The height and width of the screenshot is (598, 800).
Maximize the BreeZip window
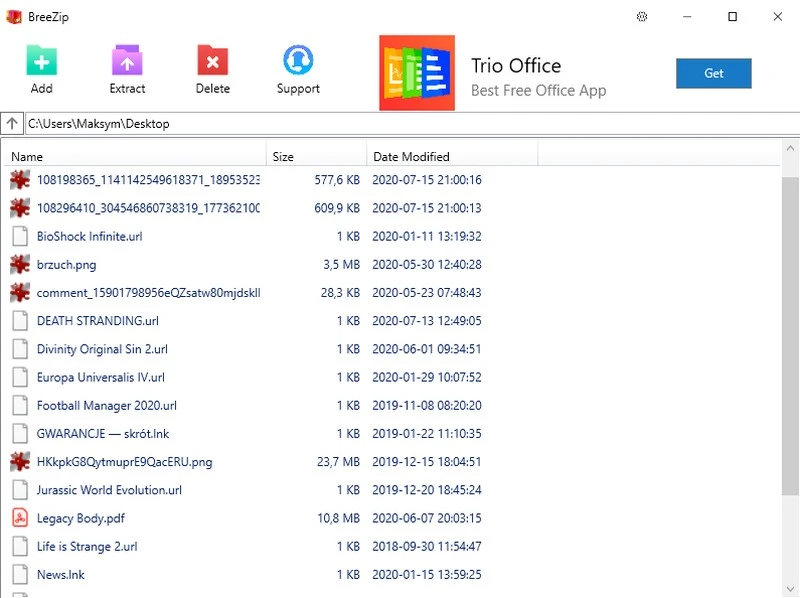(732, 17)
